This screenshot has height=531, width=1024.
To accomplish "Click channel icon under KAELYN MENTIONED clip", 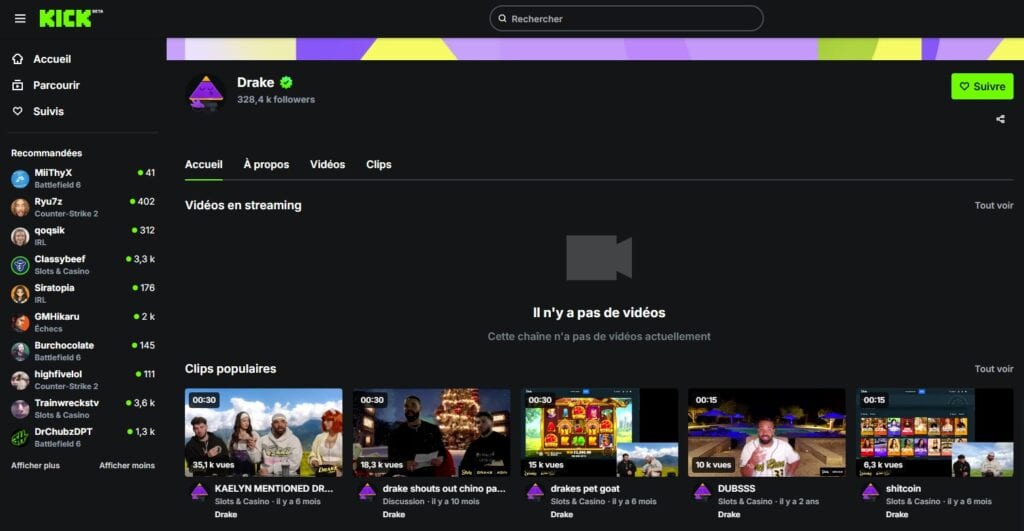I will [x=199, y=492].
